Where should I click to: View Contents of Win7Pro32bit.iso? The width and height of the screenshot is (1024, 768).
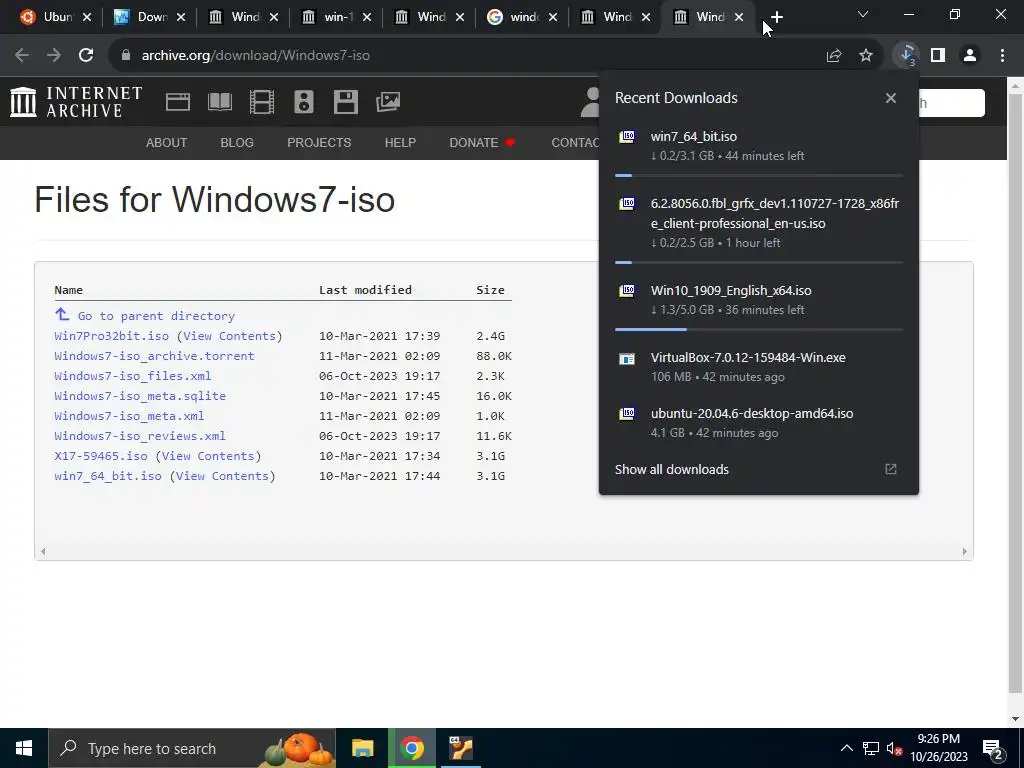(229, 336)
